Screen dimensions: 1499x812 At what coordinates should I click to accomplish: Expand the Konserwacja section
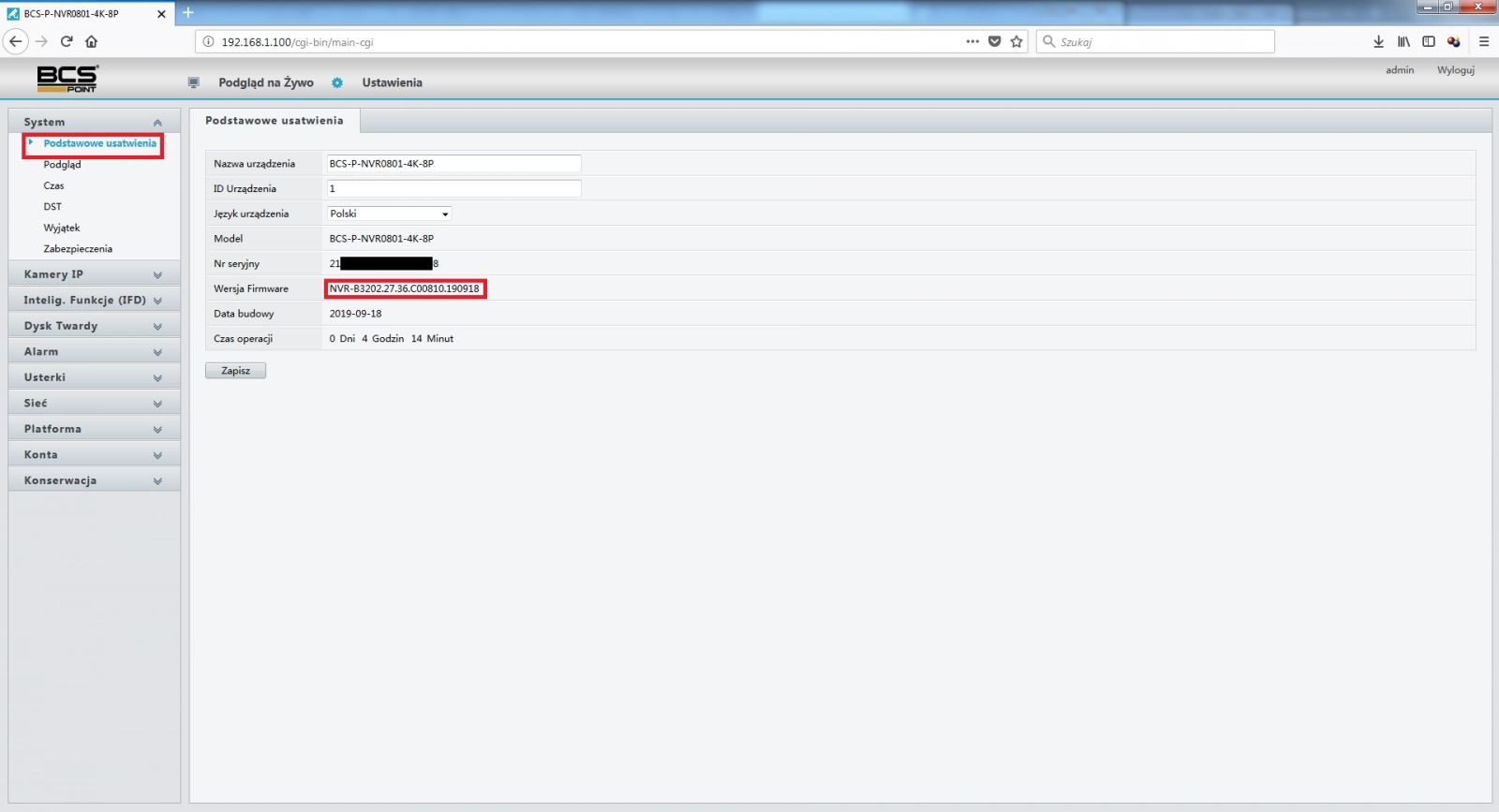point(94,480)
